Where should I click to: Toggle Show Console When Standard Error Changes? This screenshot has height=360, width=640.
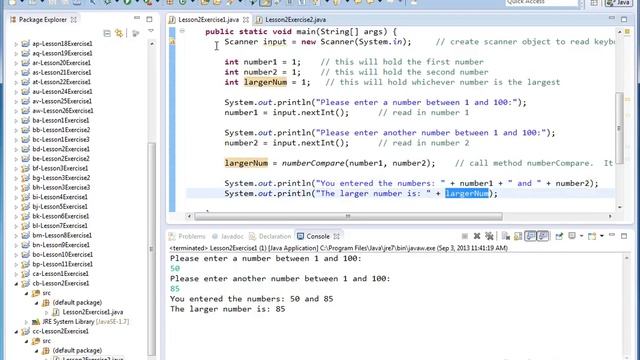[542, 236]
